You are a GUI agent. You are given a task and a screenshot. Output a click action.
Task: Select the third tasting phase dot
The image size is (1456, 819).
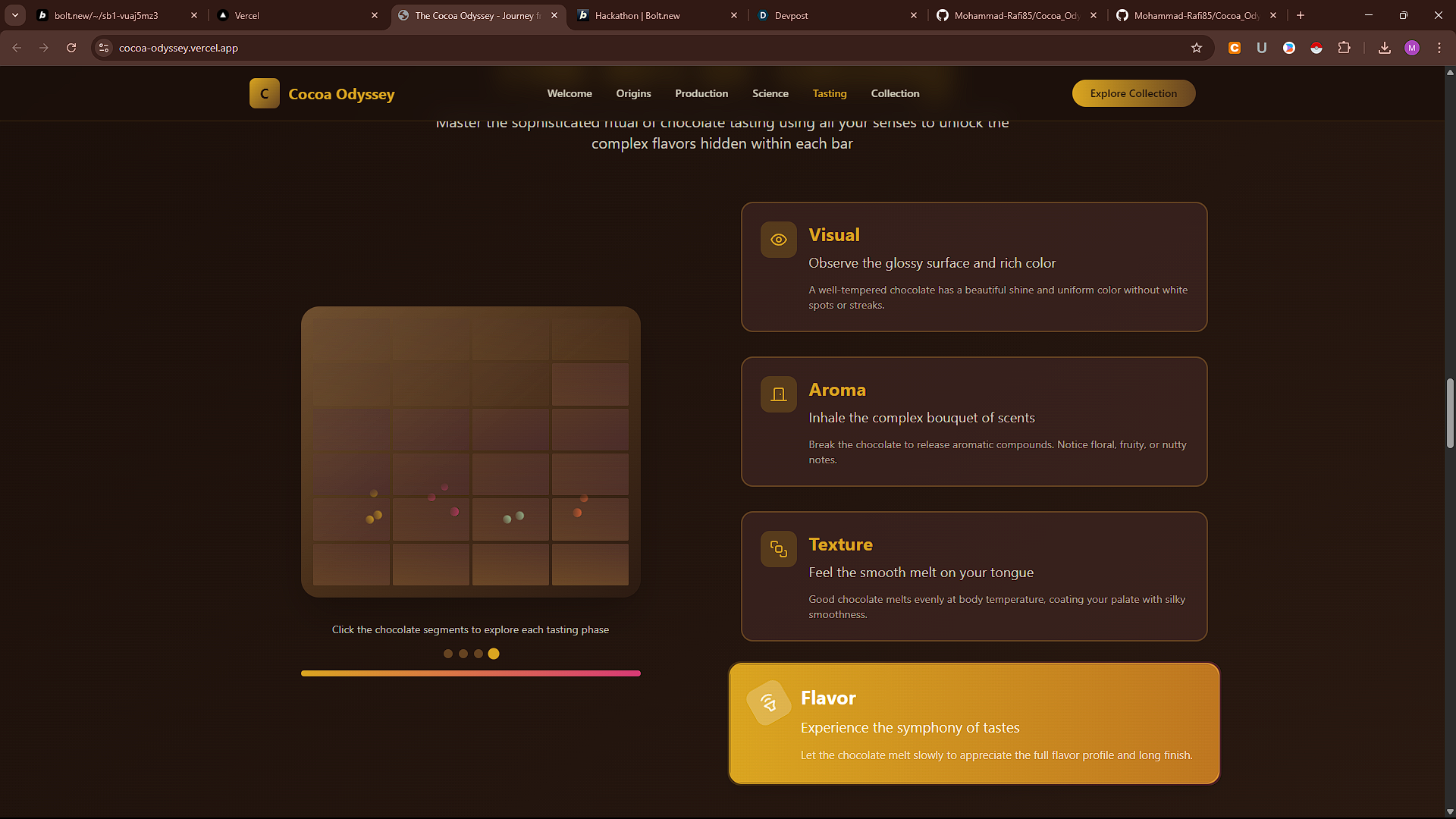(479, 653)
